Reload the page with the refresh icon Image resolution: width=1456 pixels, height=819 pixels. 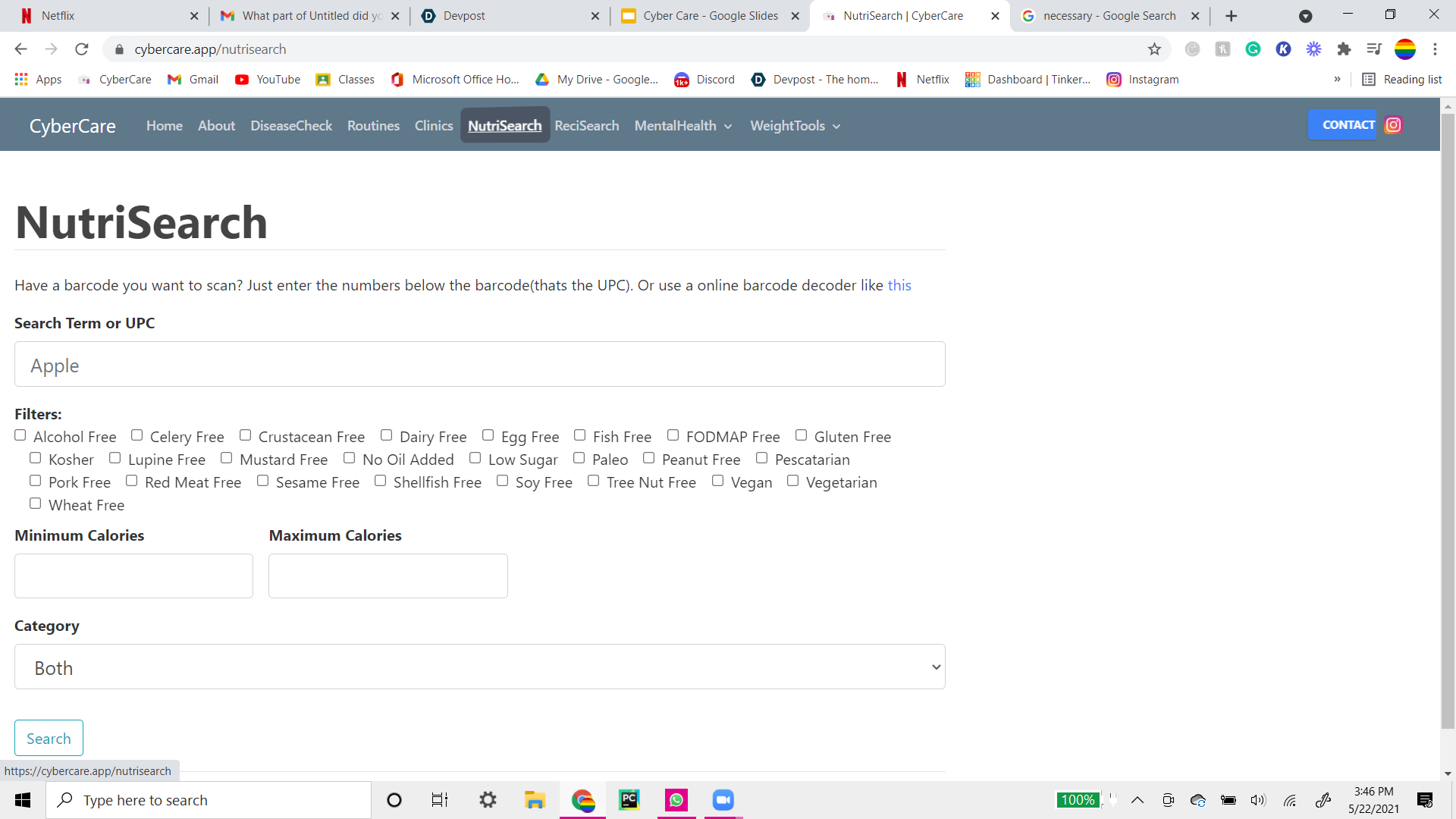pos(82,49)
